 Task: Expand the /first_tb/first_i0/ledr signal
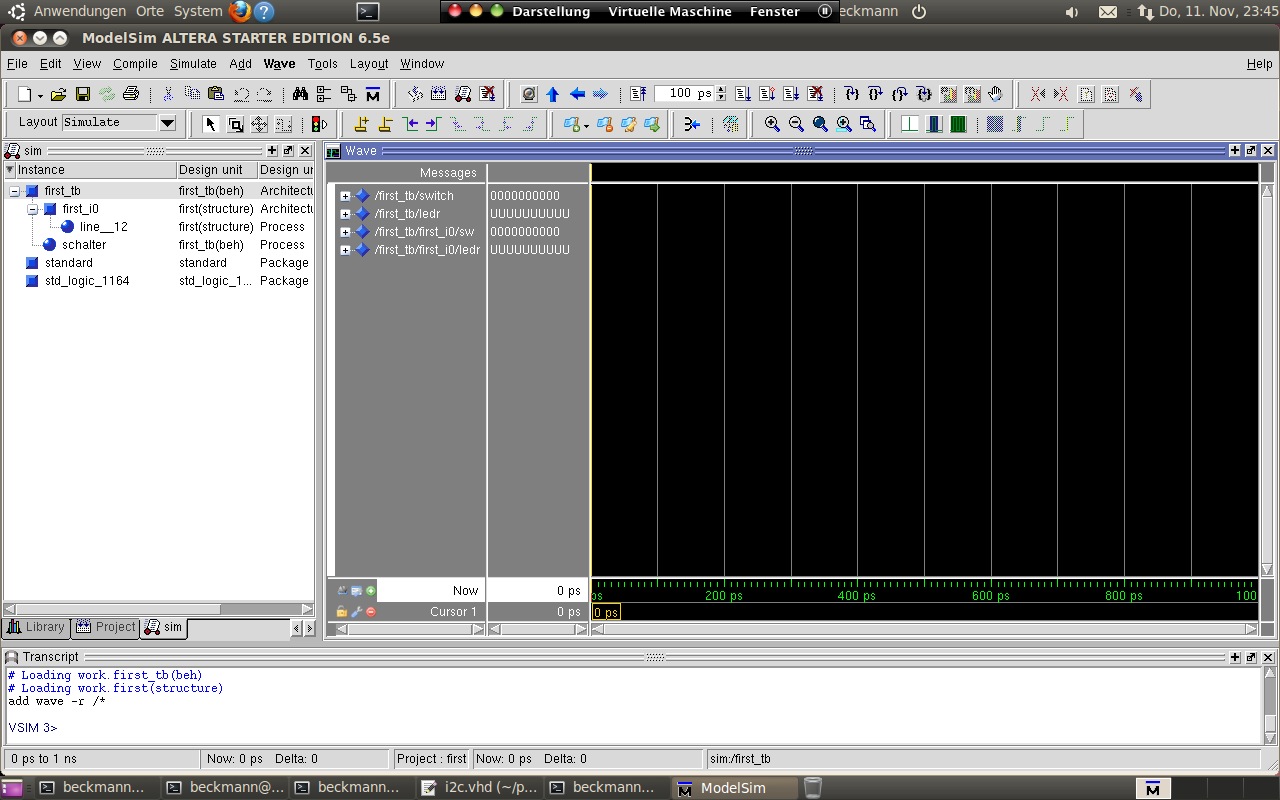tap(345, 250)
